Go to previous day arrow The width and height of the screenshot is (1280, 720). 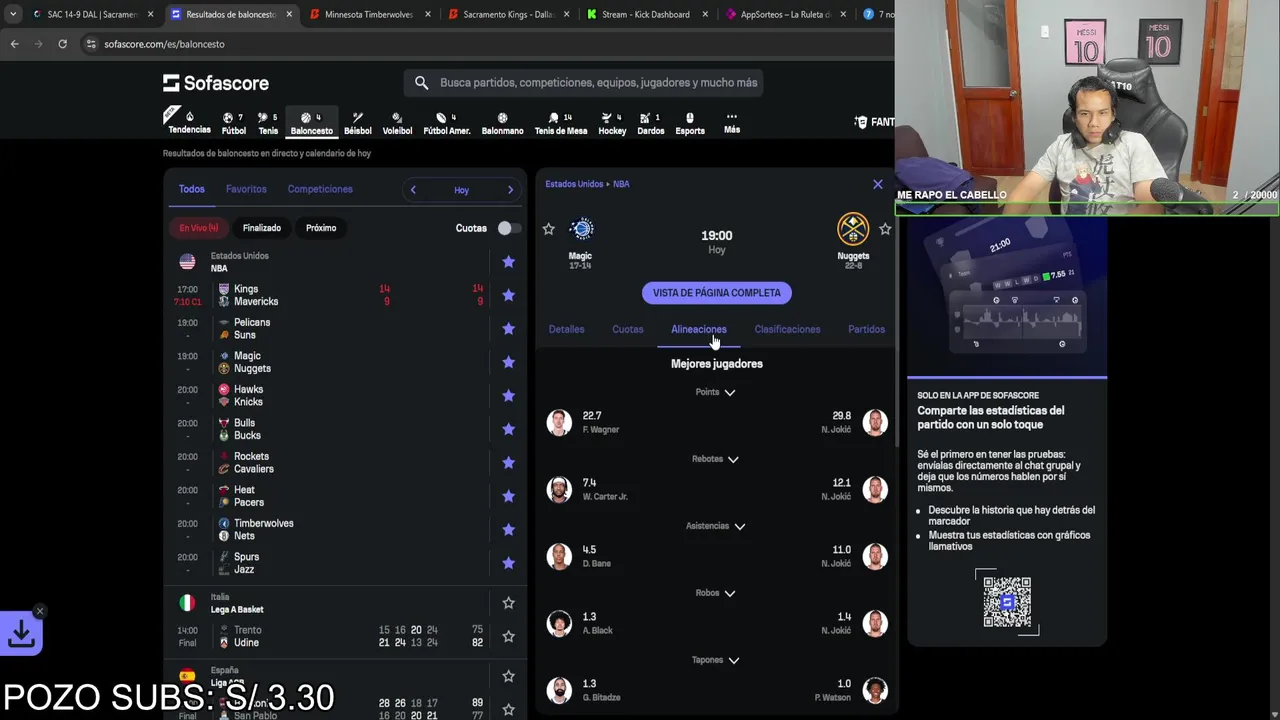pos(413,190)
